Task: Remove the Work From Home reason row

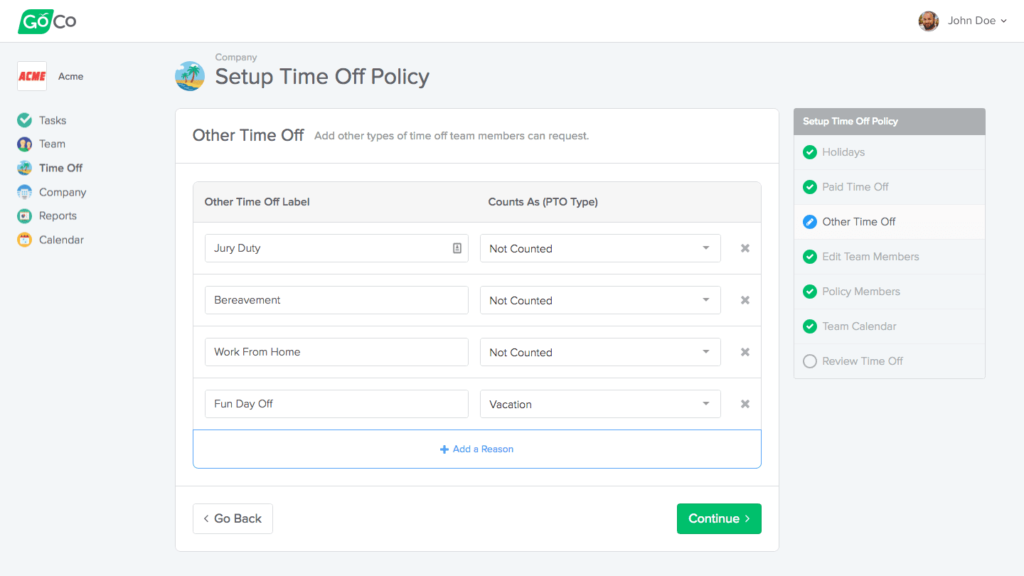Action: tap(745, 352)
